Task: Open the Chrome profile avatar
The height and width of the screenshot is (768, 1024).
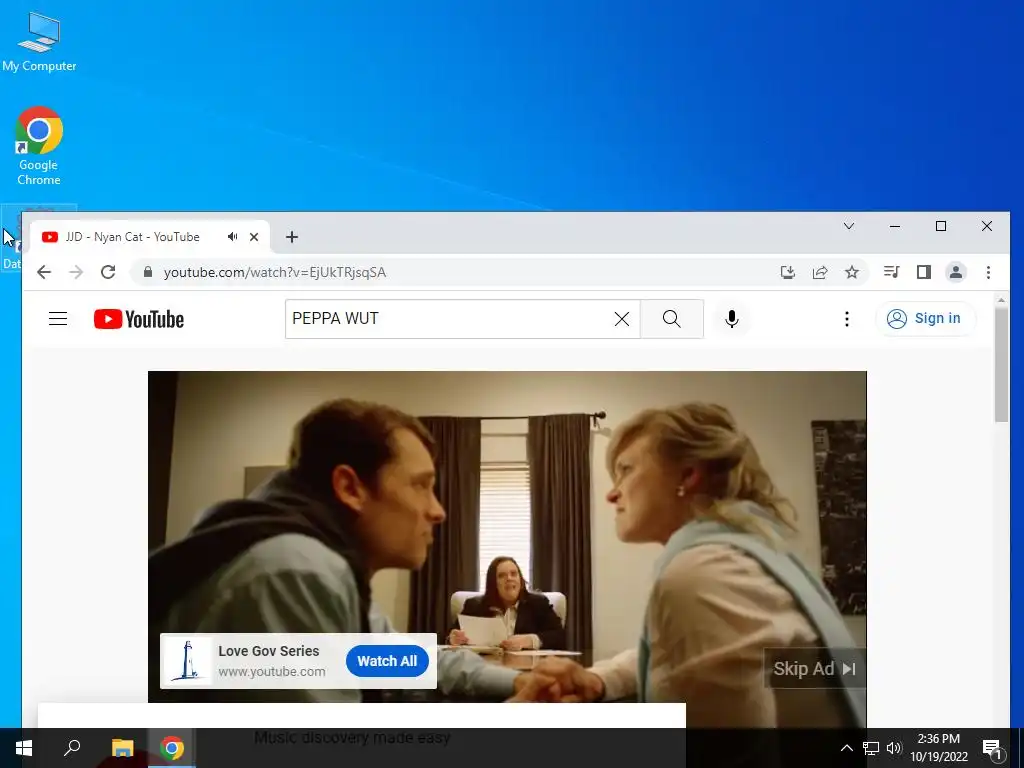Action: point(955,272)
